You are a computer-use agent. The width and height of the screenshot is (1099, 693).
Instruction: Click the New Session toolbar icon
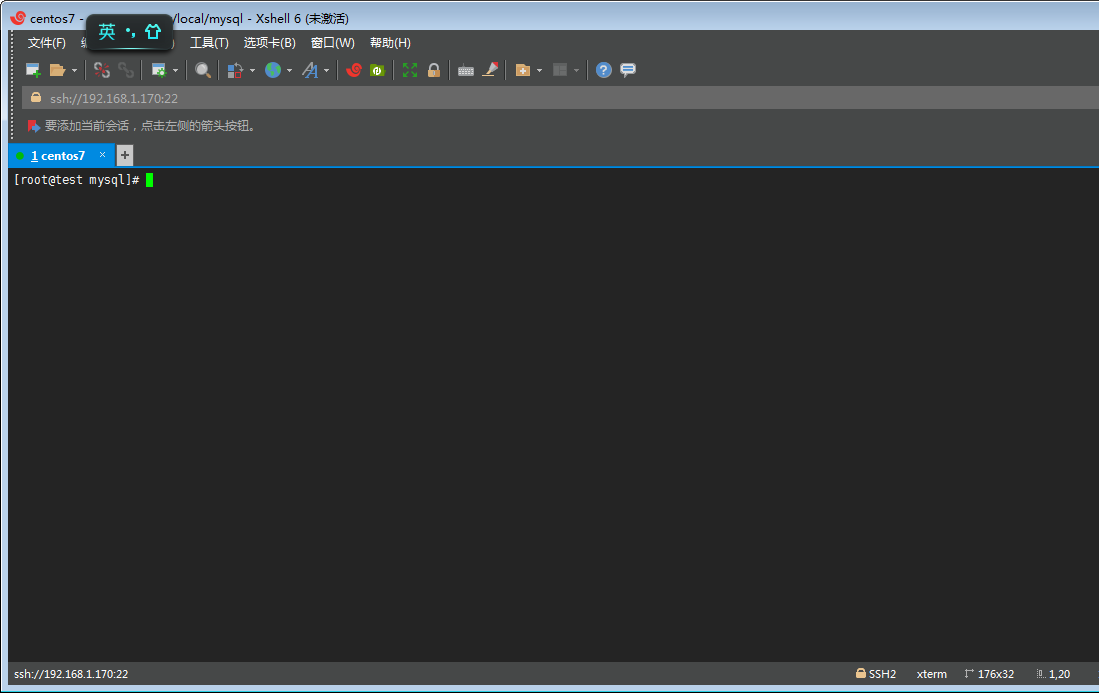click(x=33, y=70)
